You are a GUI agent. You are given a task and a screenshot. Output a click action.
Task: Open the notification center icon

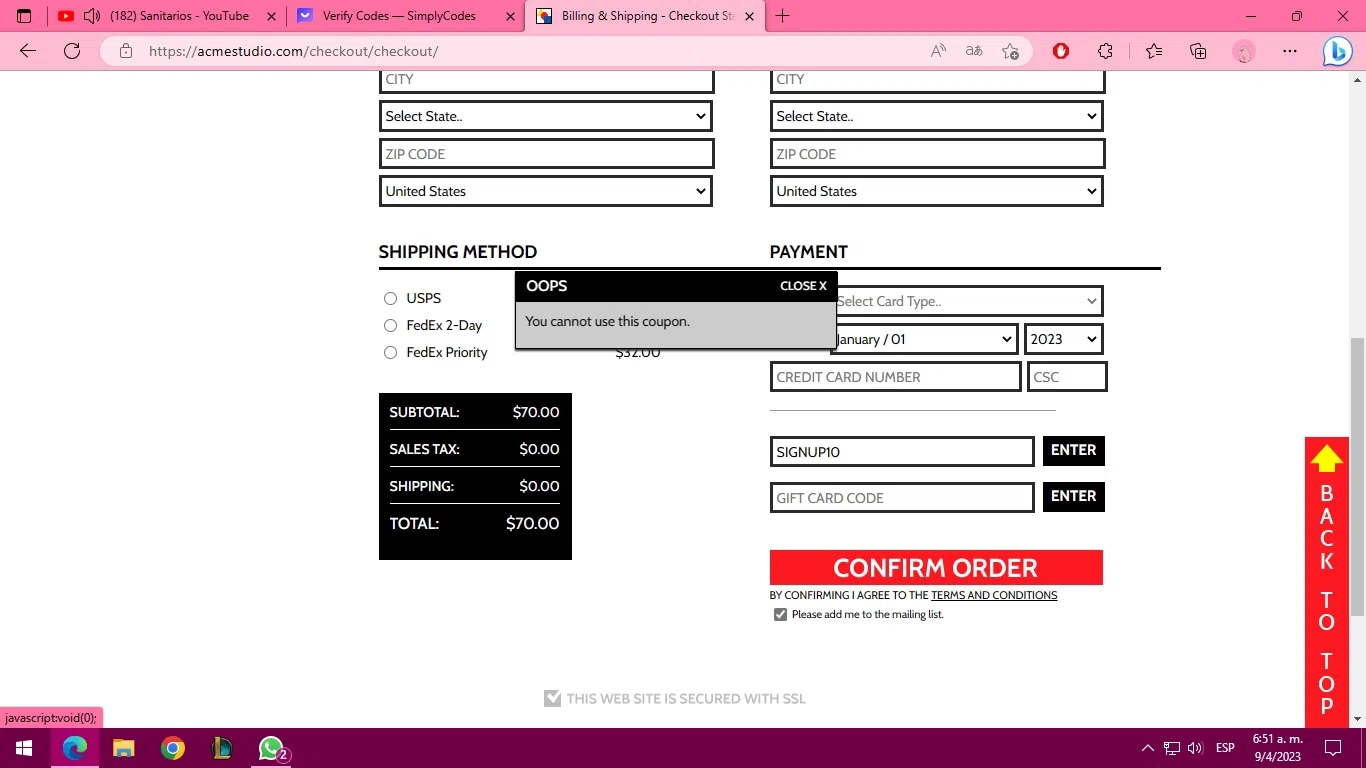point(1332,748)
